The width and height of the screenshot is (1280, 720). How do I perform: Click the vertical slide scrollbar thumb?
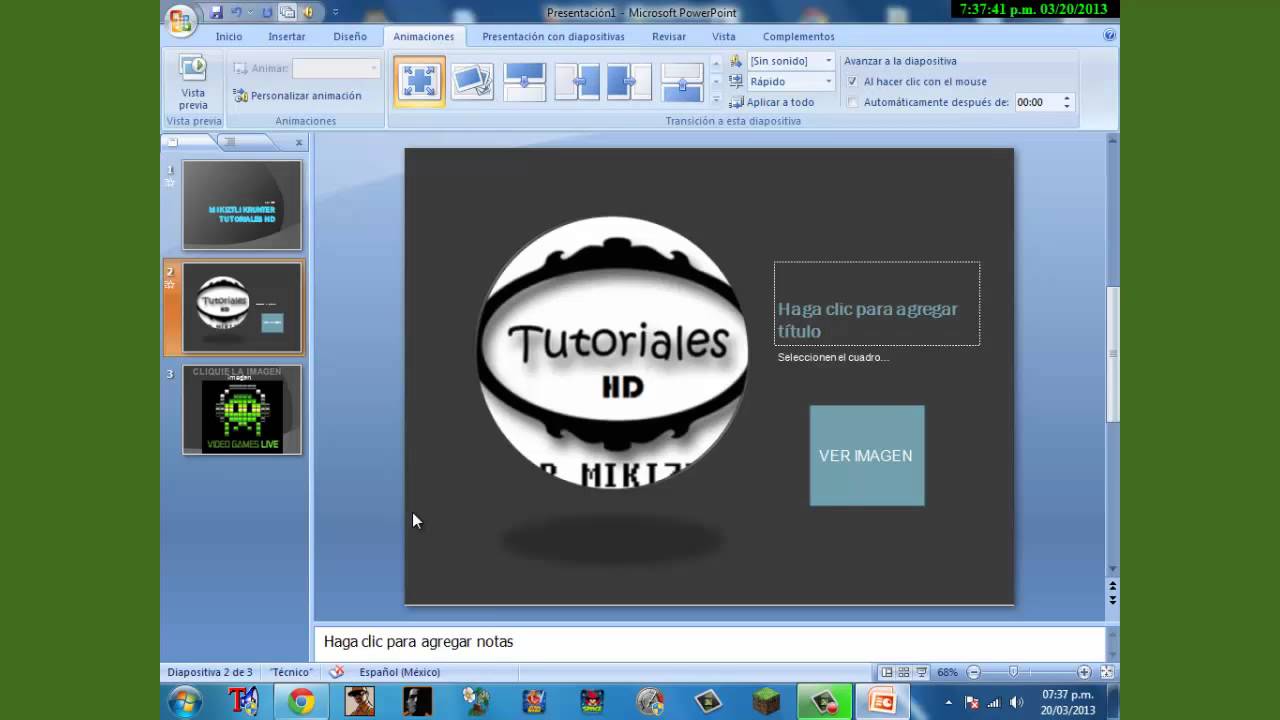point(1112,355)
